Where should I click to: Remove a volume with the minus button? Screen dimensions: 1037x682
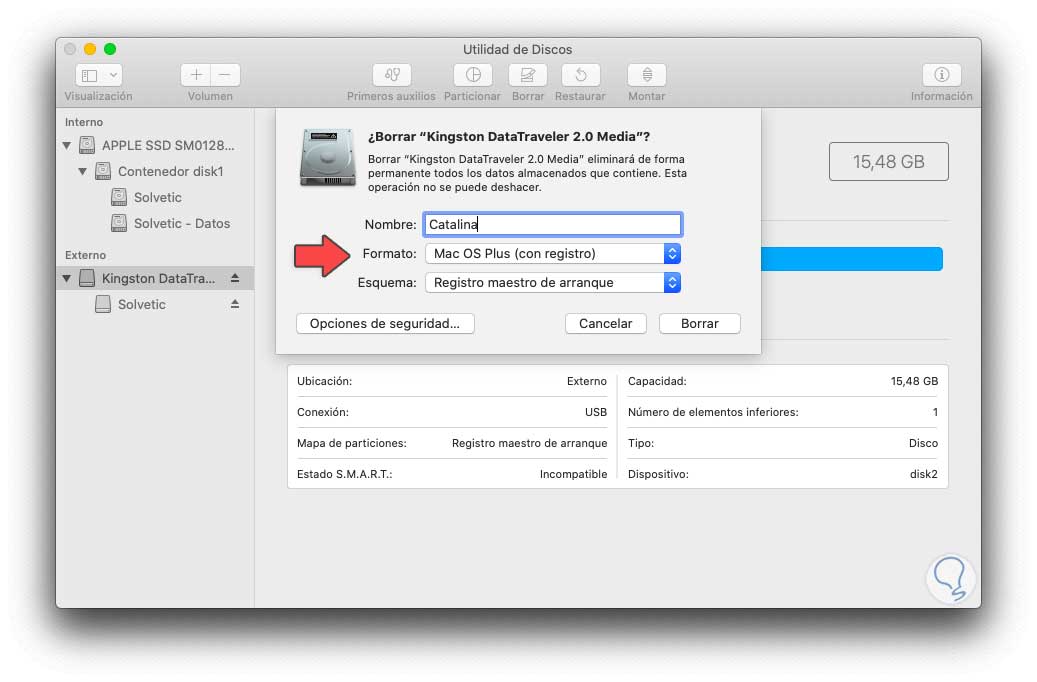225,75
